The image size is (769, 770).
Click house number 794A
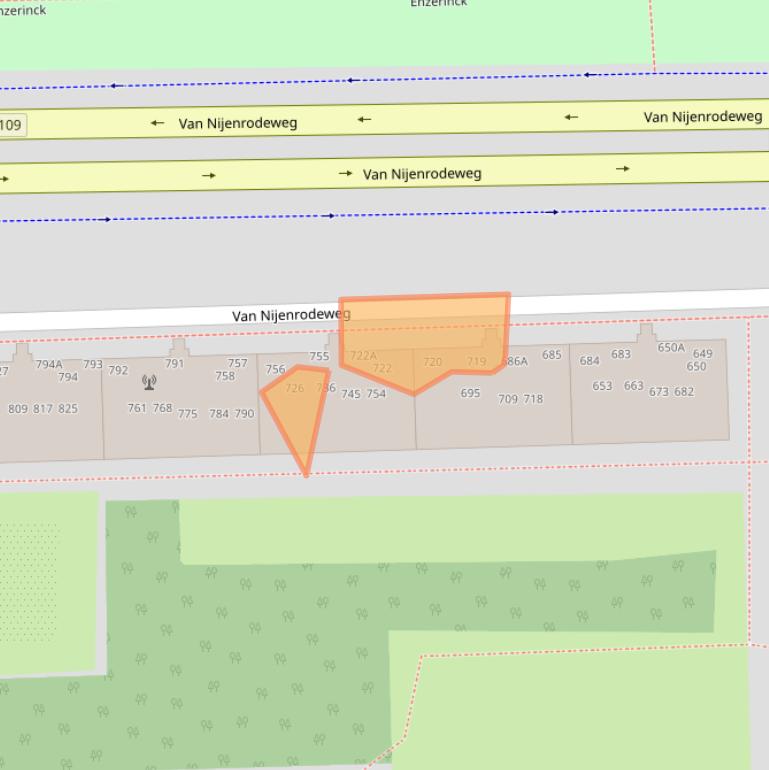[49, 365]
